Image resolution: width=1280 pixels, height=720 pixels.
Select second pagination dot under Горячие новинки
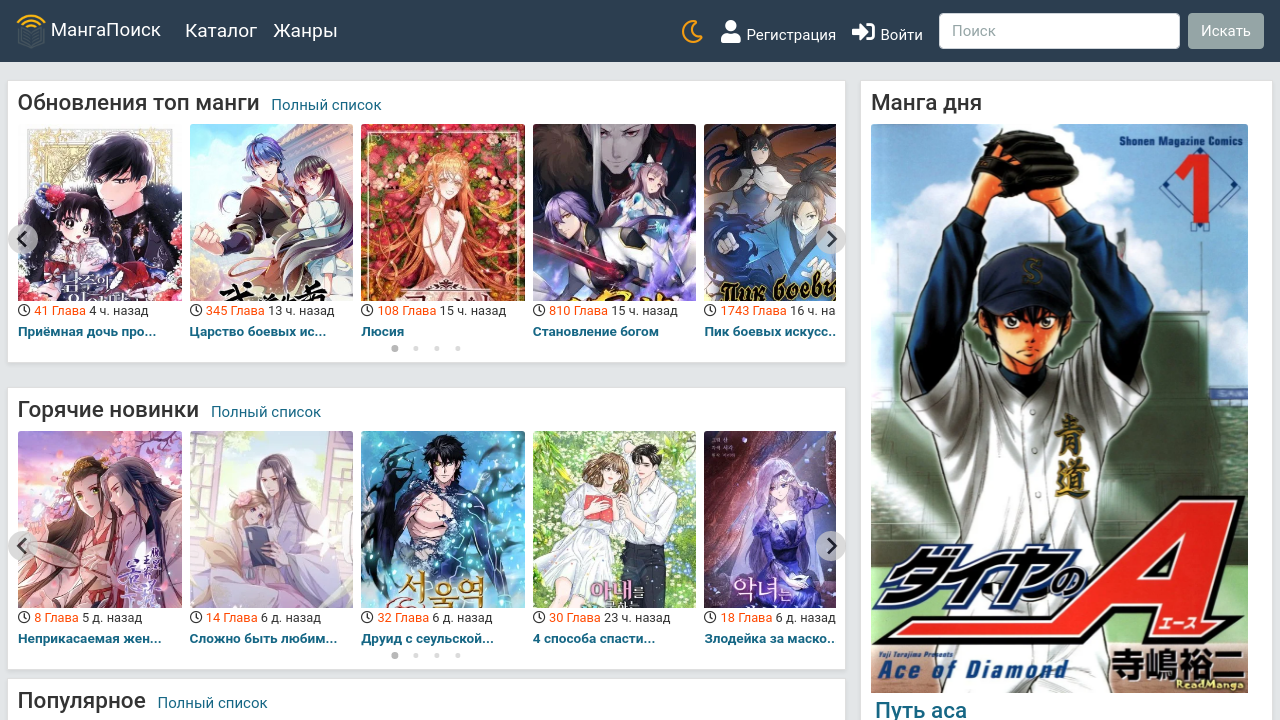416,656
